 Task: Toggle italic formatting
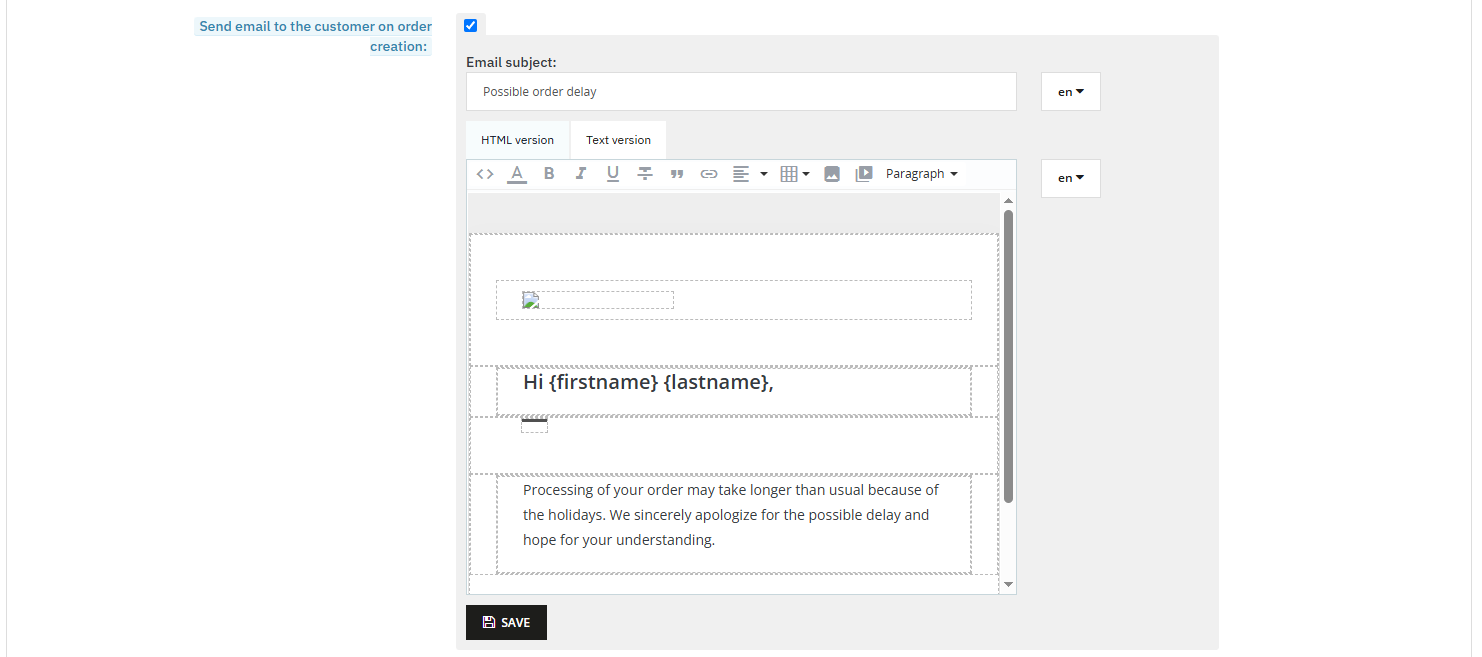click(x=581, y=174)
